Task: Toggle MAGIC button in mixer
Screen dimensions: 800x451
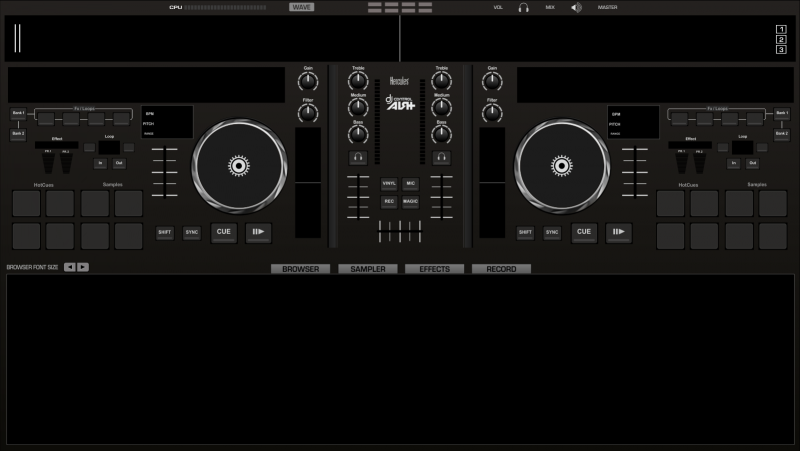Action: point(411,202)
